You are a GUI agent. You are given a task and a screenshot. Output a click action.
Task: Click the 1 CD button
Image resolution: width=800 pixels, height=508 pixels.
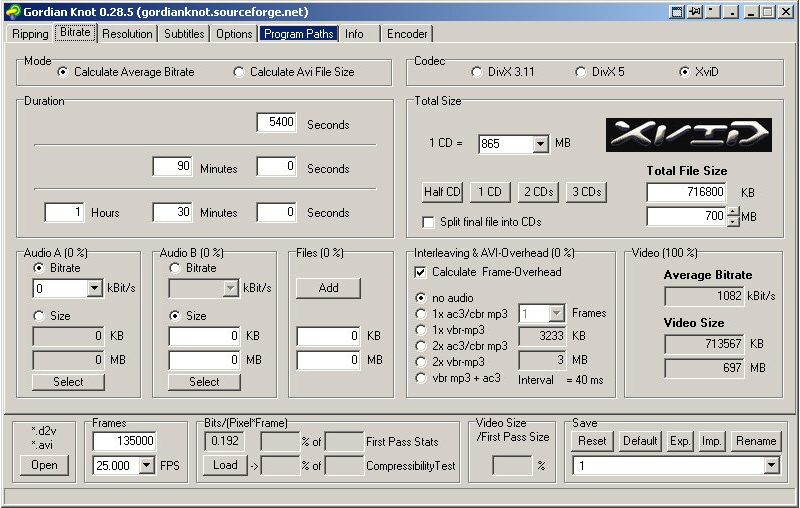pos(490,192)
